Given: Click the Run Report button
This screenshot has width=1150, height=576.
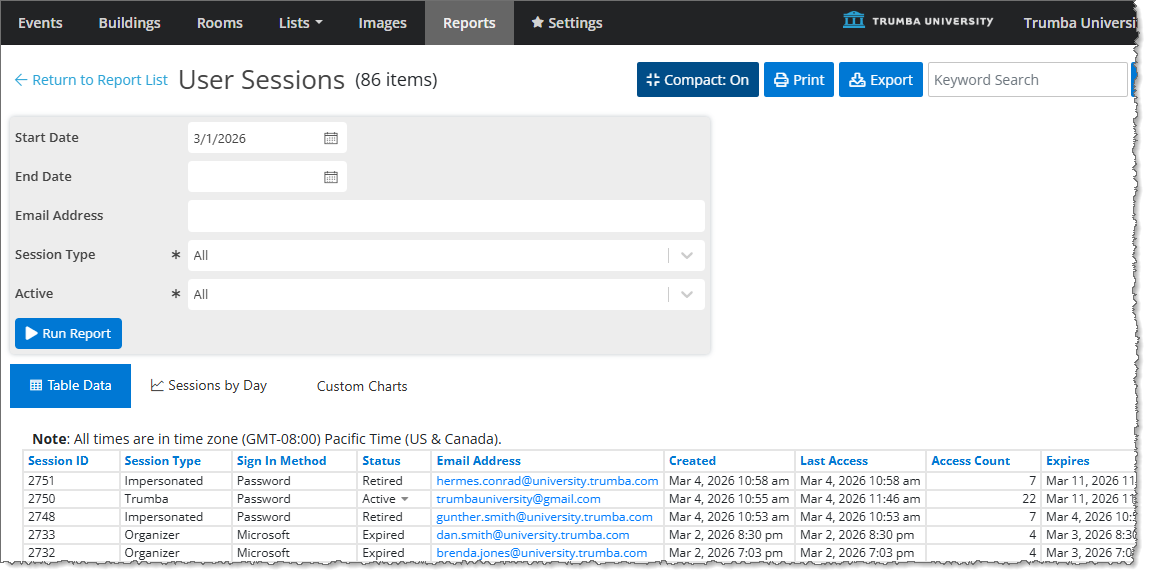Looking at the screenshot, I should [68, 334].
